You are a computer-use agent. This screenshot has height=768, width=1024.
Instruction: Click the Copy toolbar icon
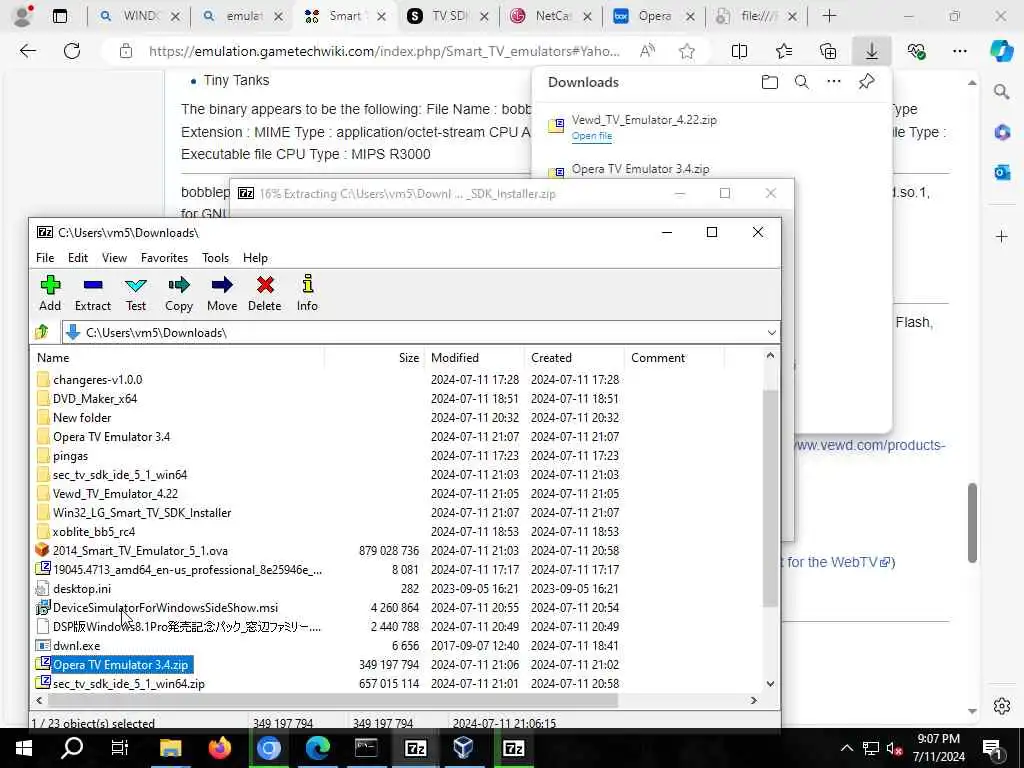pyautogui.click(x=178, y=293)
